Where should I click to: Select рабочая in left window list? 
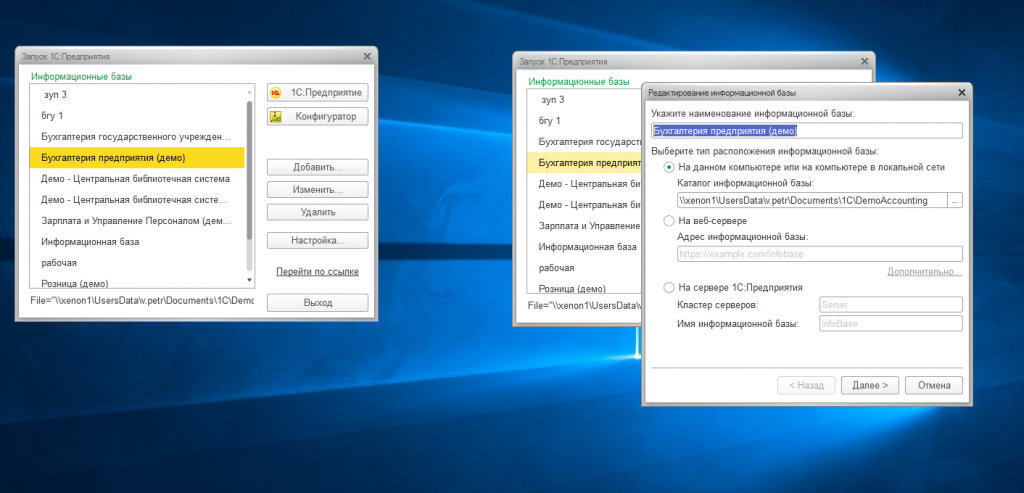pyautogui.click(x=137, y=262)
